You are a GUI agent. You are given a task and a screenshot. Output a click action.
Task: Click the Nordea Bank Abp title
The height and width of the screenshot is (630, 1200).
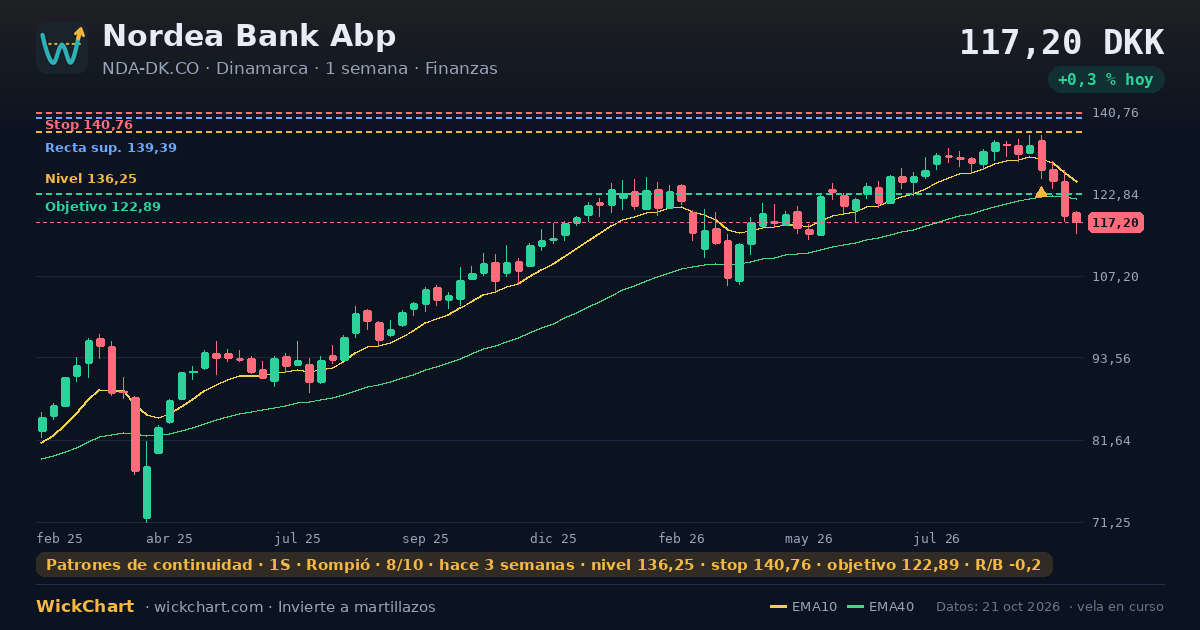[249, 36]
